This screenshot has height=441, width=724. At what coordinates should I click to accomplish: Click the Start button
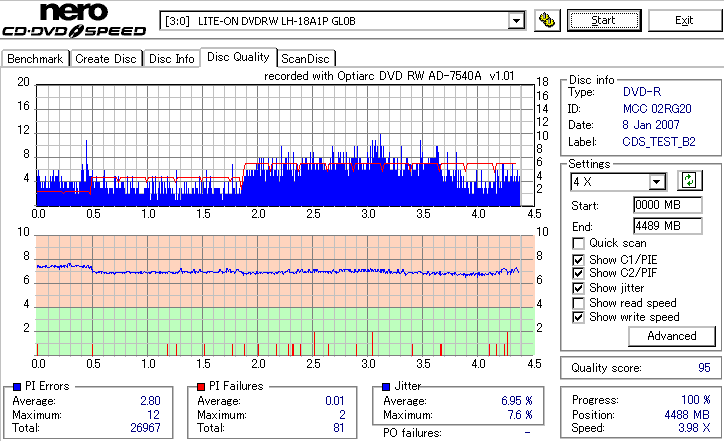click(x=604, y=20)
